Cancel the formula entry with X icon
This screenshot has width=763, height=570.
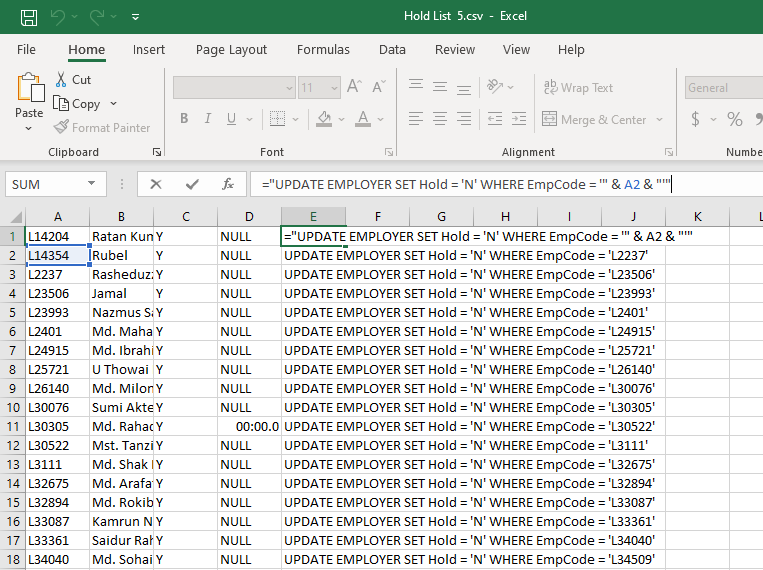coord(155,184)
